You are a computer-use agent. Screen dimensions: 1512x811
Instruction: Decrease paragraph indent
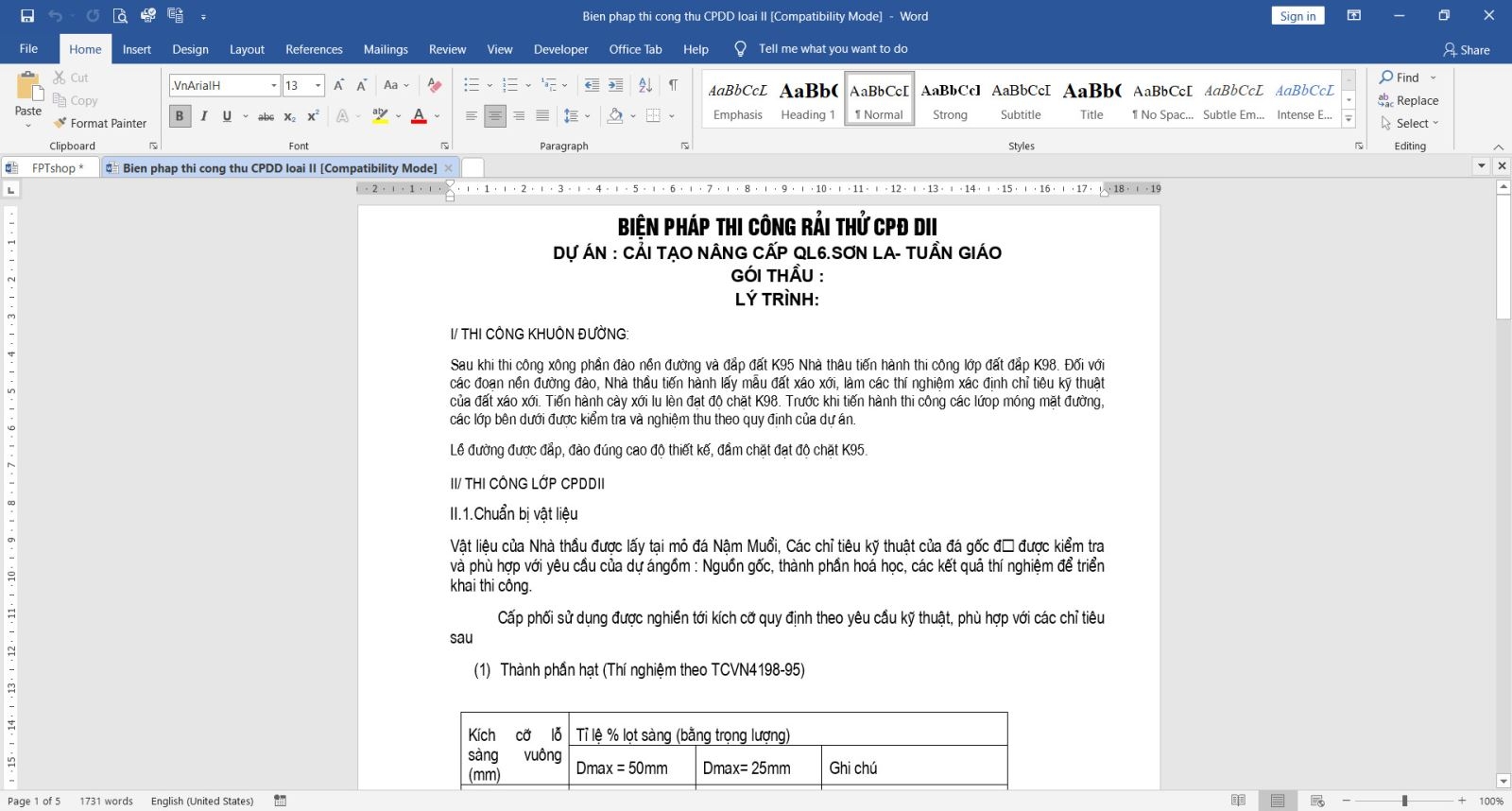tap(592, 85)
